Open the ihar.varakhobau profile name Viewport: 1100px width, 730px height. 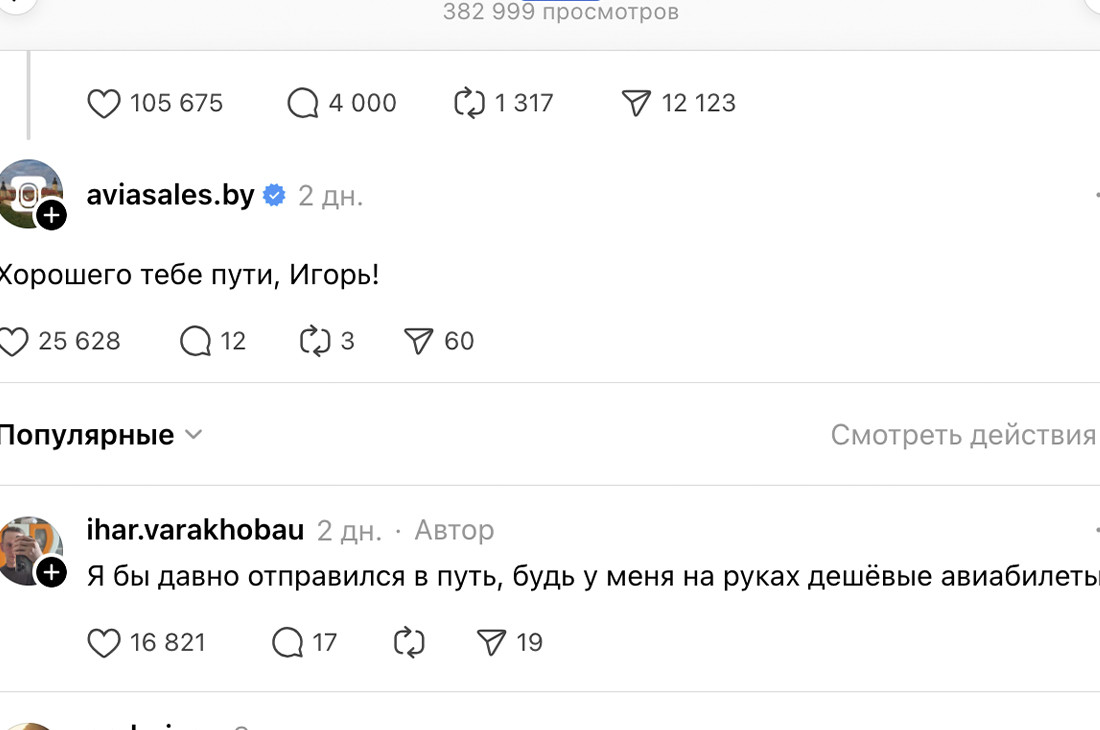[195, 530]
